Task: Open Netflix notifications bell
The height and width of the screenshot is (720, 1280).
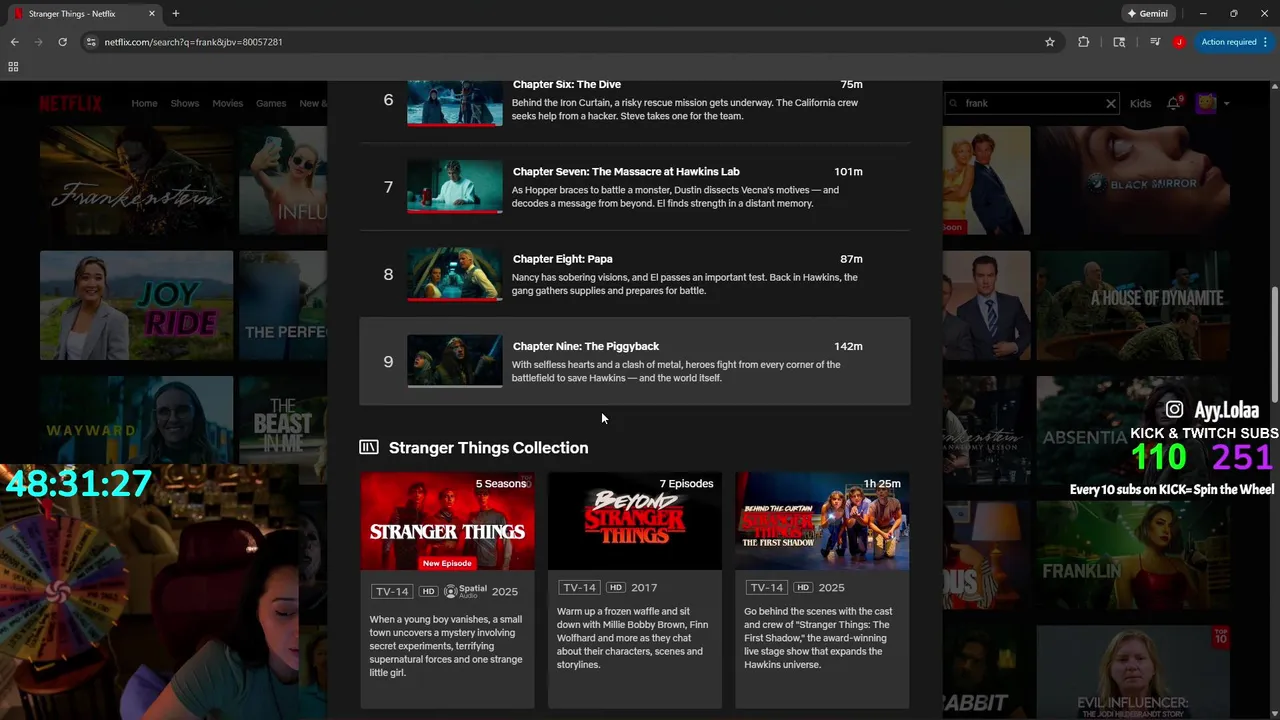Action: (1174, 103)
